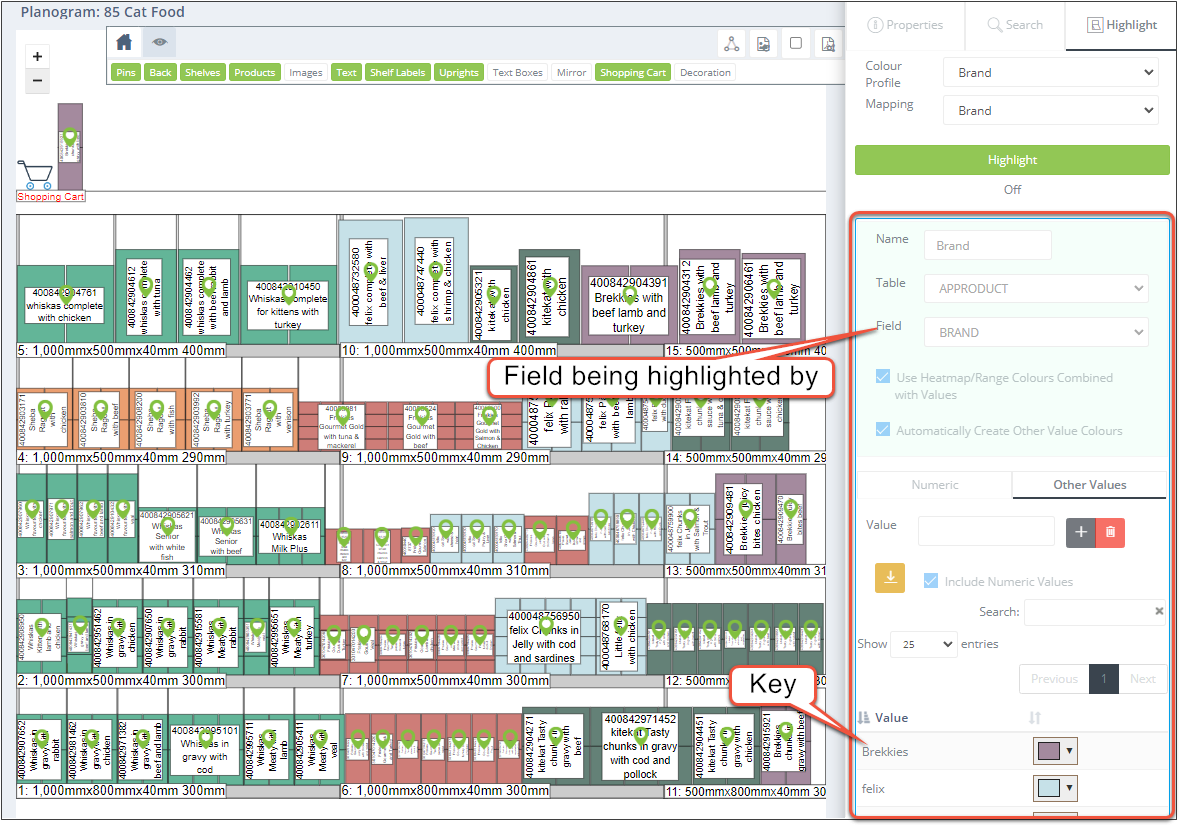Click the Off link below Highlight
The width and height of the screenshot is (1182, 828).
1012,190
